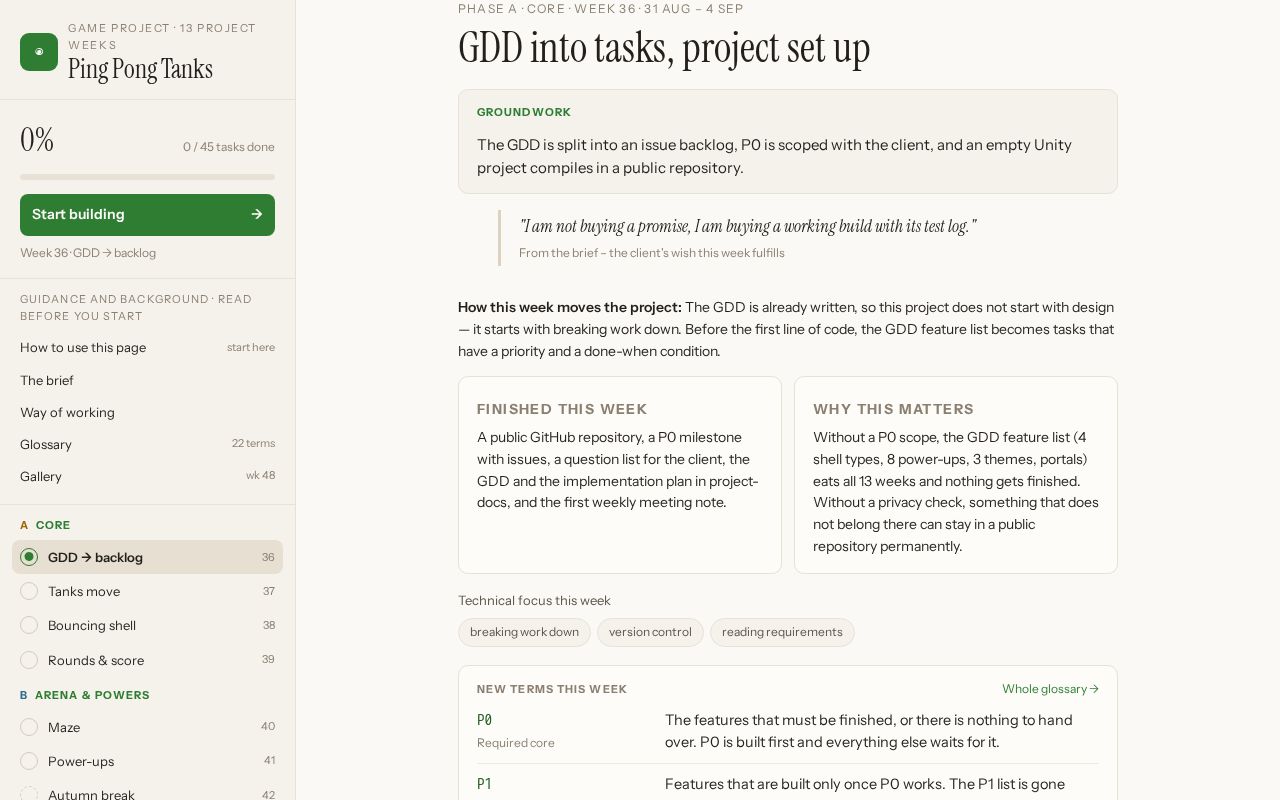Click the 0% progress figure
1280x800 pixels.
click(x=37, y=140)
